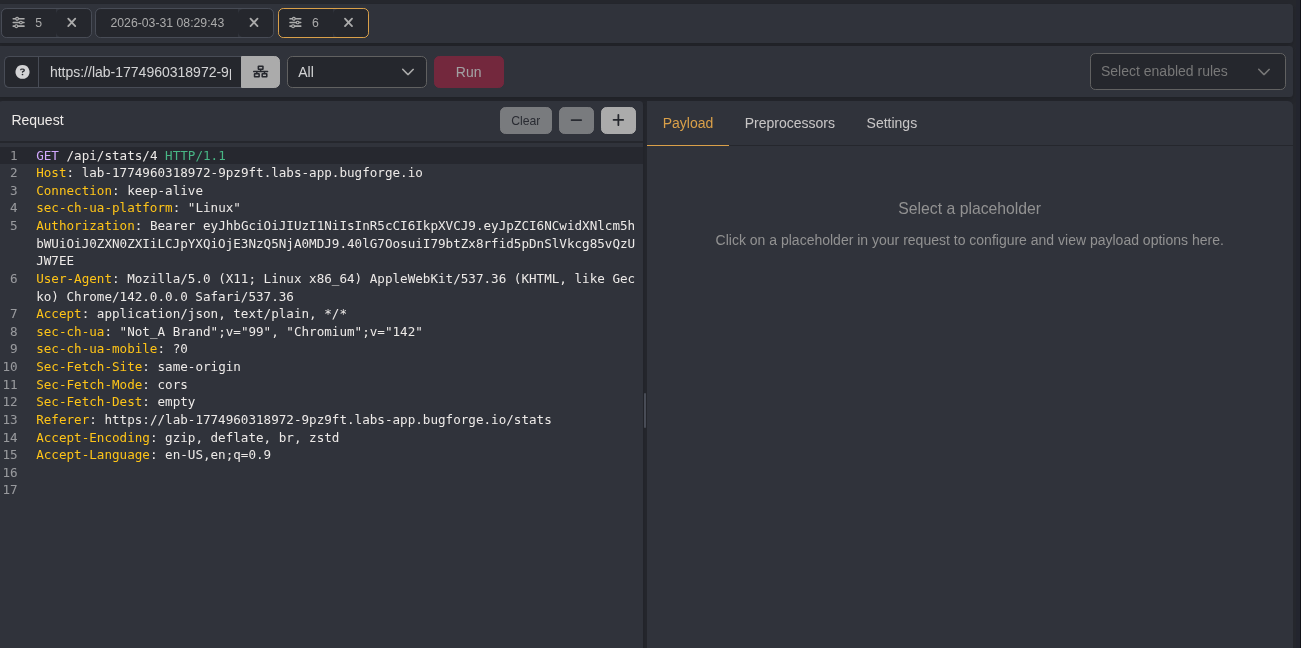
Task: Open connection settings via network icon
Action: [260, 72]
